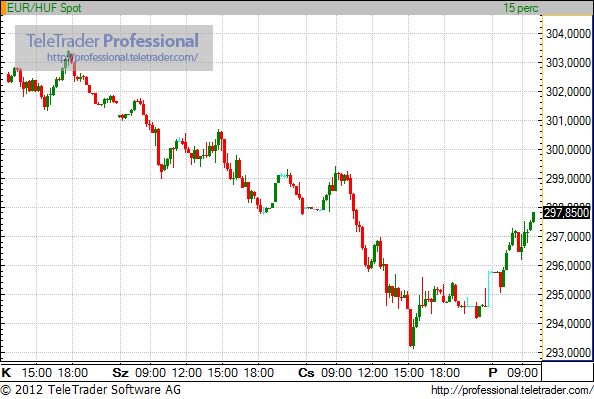Click the 303,0000 price axis label
This screenshot has width=594, height=399.
[568, 63]
